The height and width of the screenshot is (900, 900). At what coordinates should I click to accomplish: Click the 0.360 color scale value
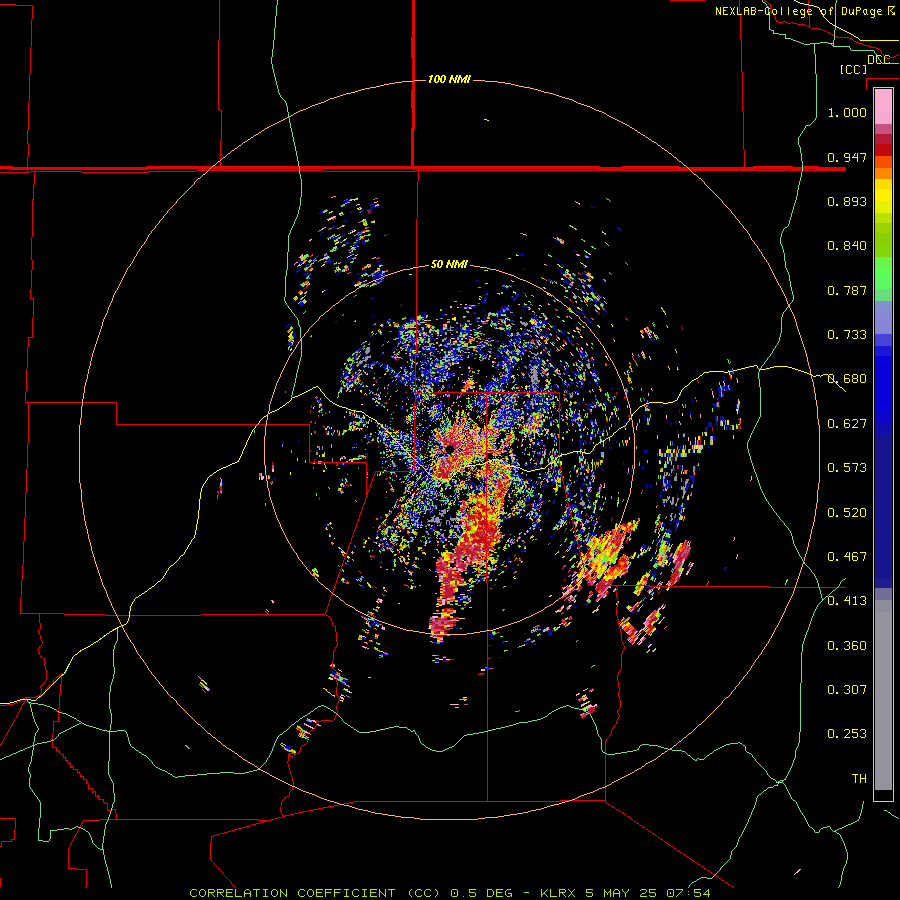[847, 646]
